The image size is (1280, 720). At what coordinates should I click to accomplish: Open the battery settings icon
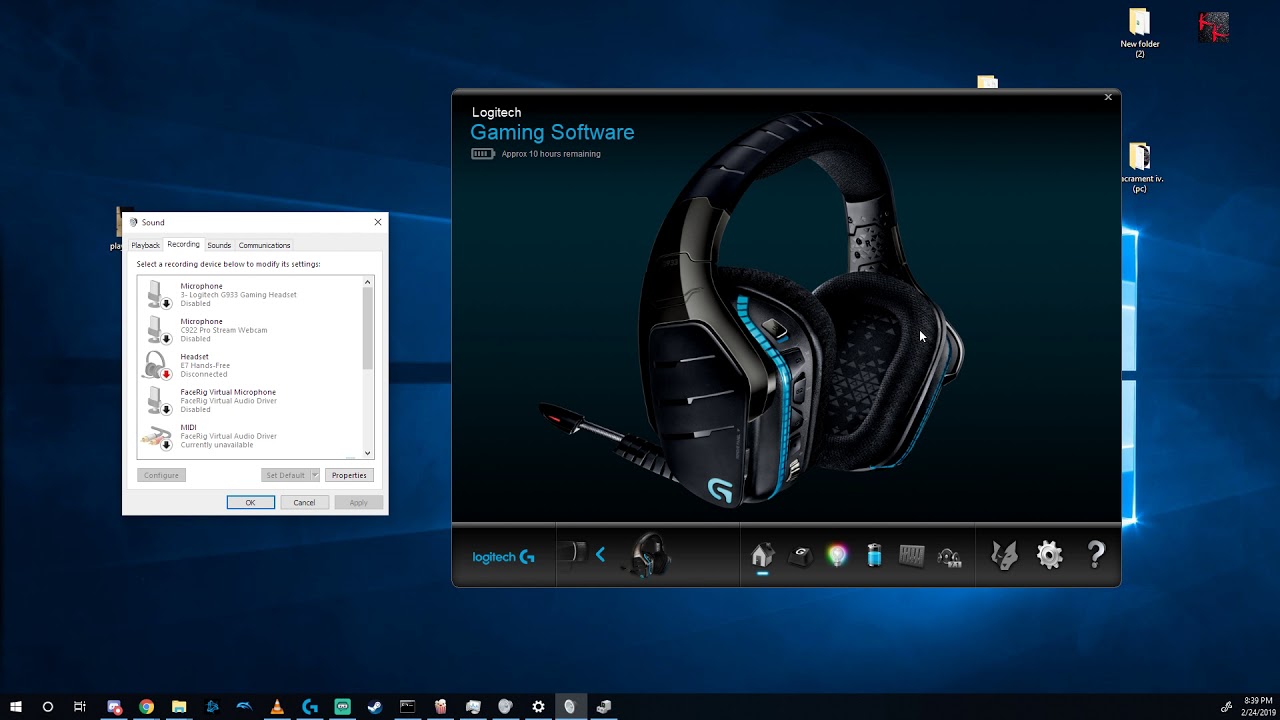click(874, 556)
